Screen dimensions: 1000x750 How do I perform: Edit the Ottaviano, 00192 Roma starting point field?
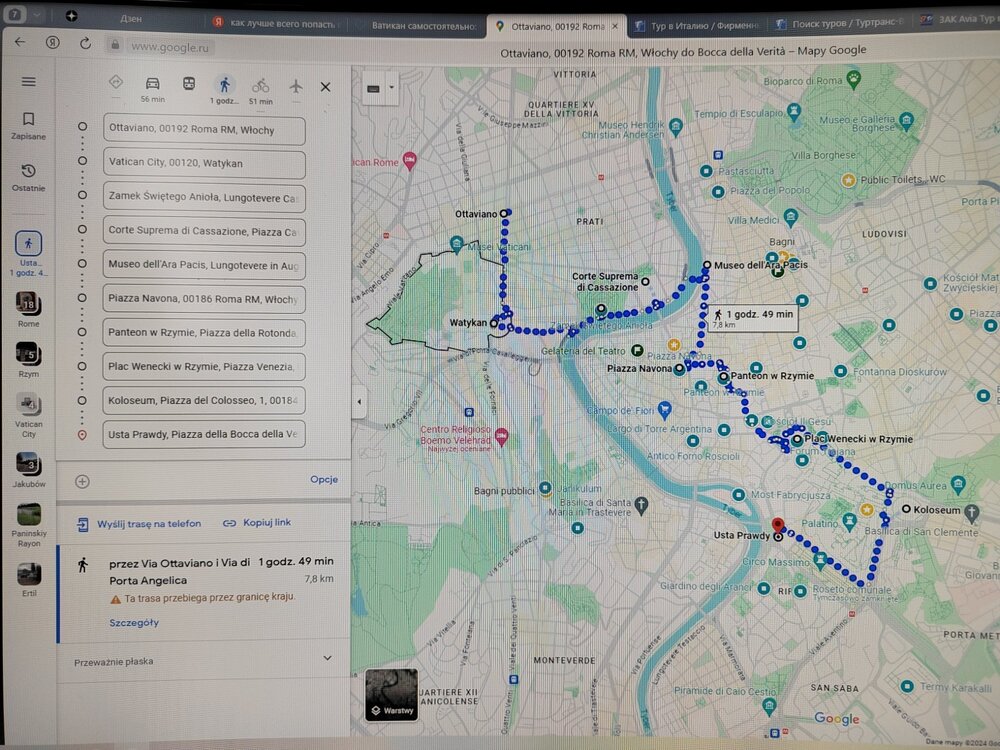click(204, 130)
